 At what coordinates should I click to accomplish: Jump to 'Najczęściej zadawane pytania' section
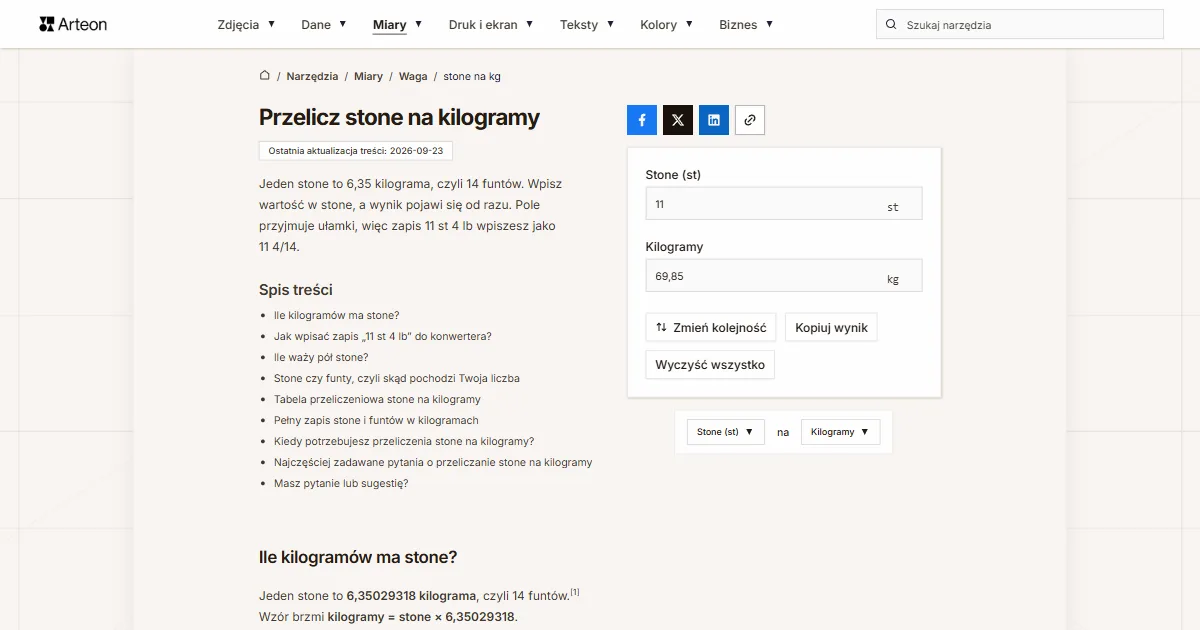[433, 462]
